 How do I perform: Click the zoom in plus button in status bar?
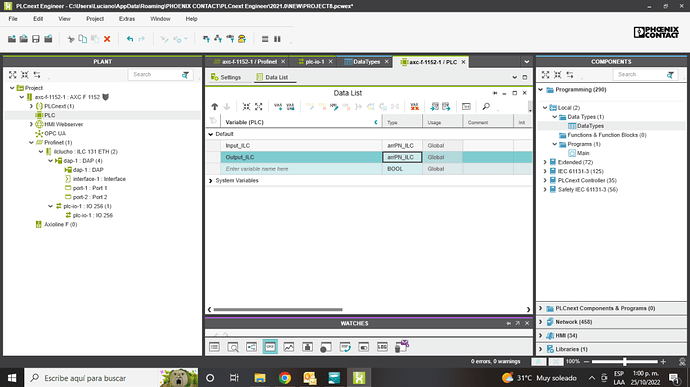(x=663, y=362)
